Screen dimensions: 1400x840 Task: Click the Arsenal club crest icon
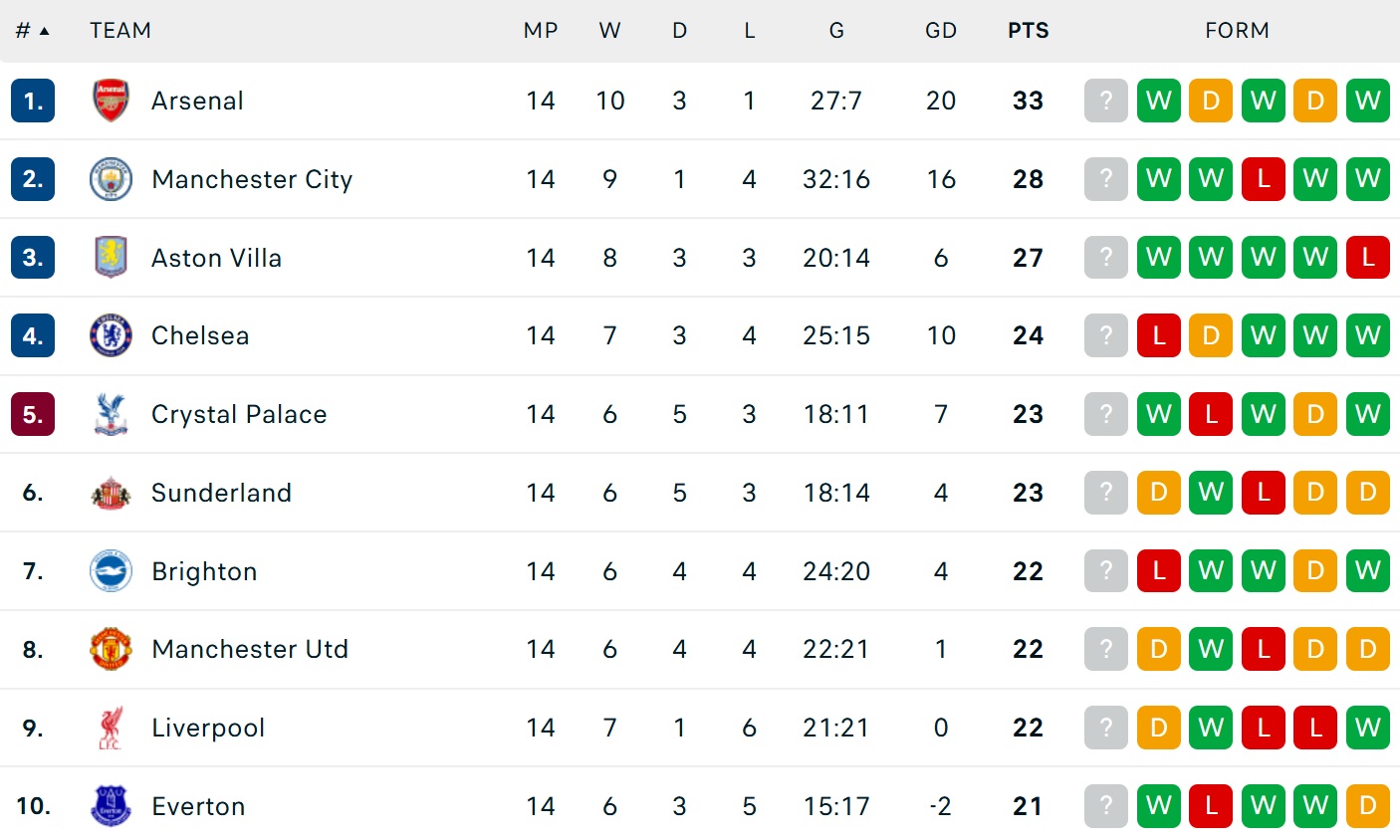pyautogui.click(x=111, y=101)
